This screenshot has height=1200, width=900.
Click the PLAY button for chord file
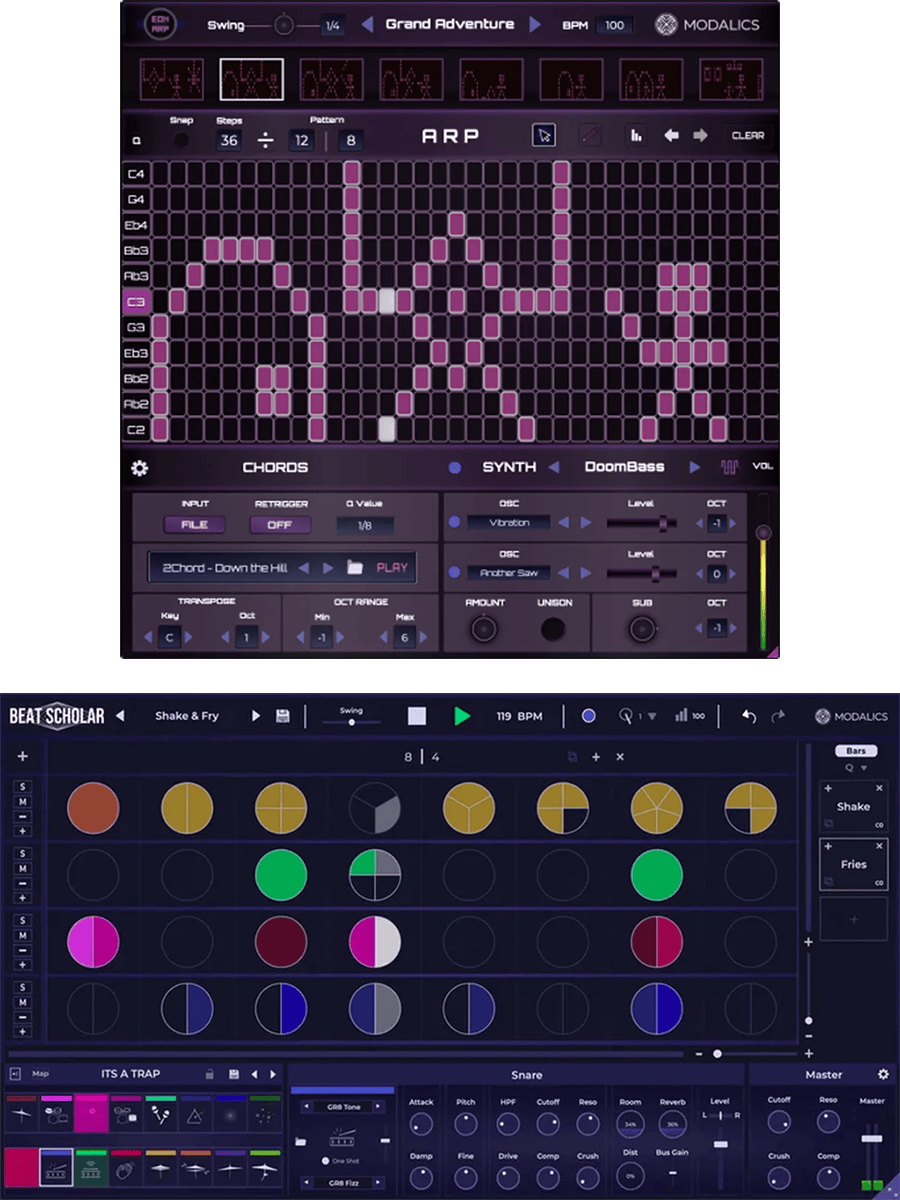tap(392, 568)
